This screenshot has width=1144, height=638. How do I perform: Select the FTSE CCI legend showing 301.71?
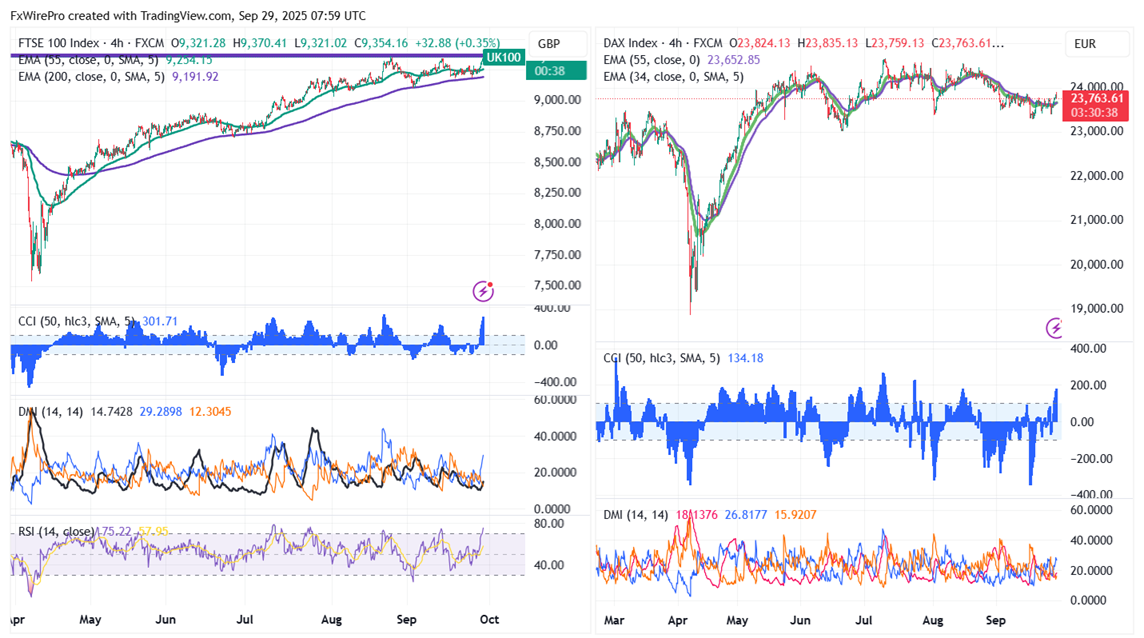click(98, 321)
